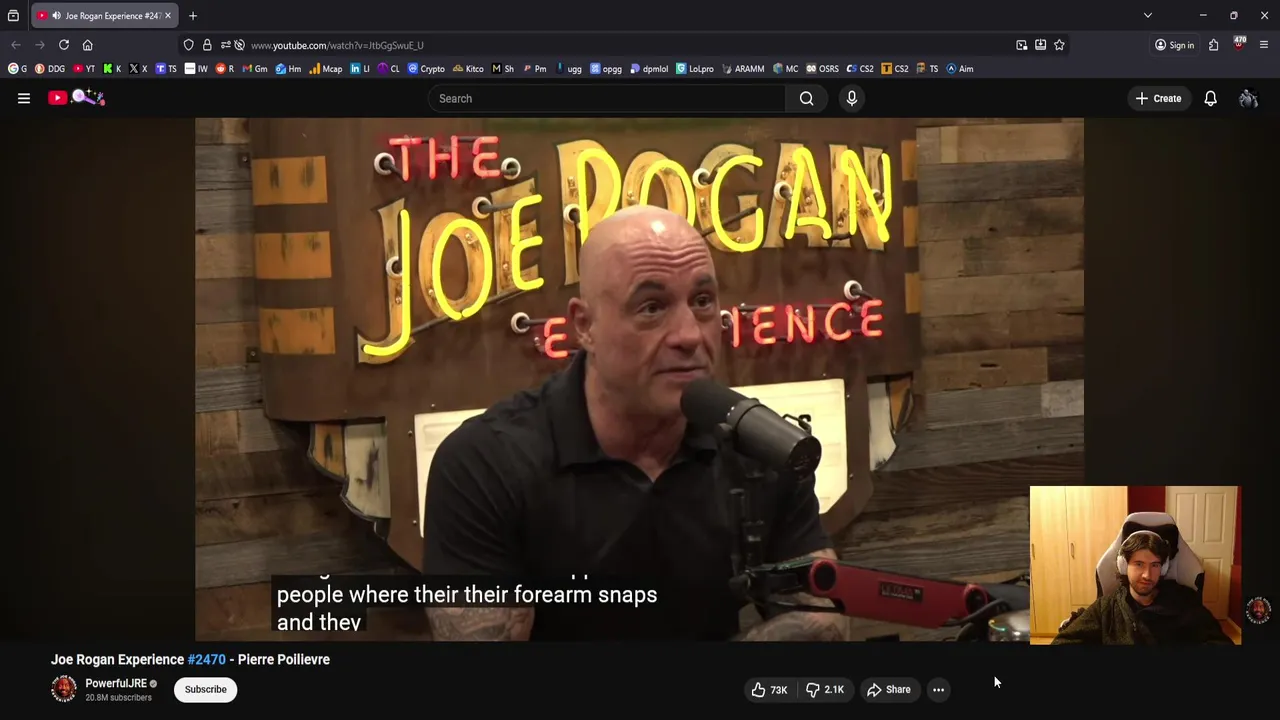Viewport: 1280px width, 720px height.
Task: Subscribe to the PowerfulJRE channel
Action: point(205,689)
